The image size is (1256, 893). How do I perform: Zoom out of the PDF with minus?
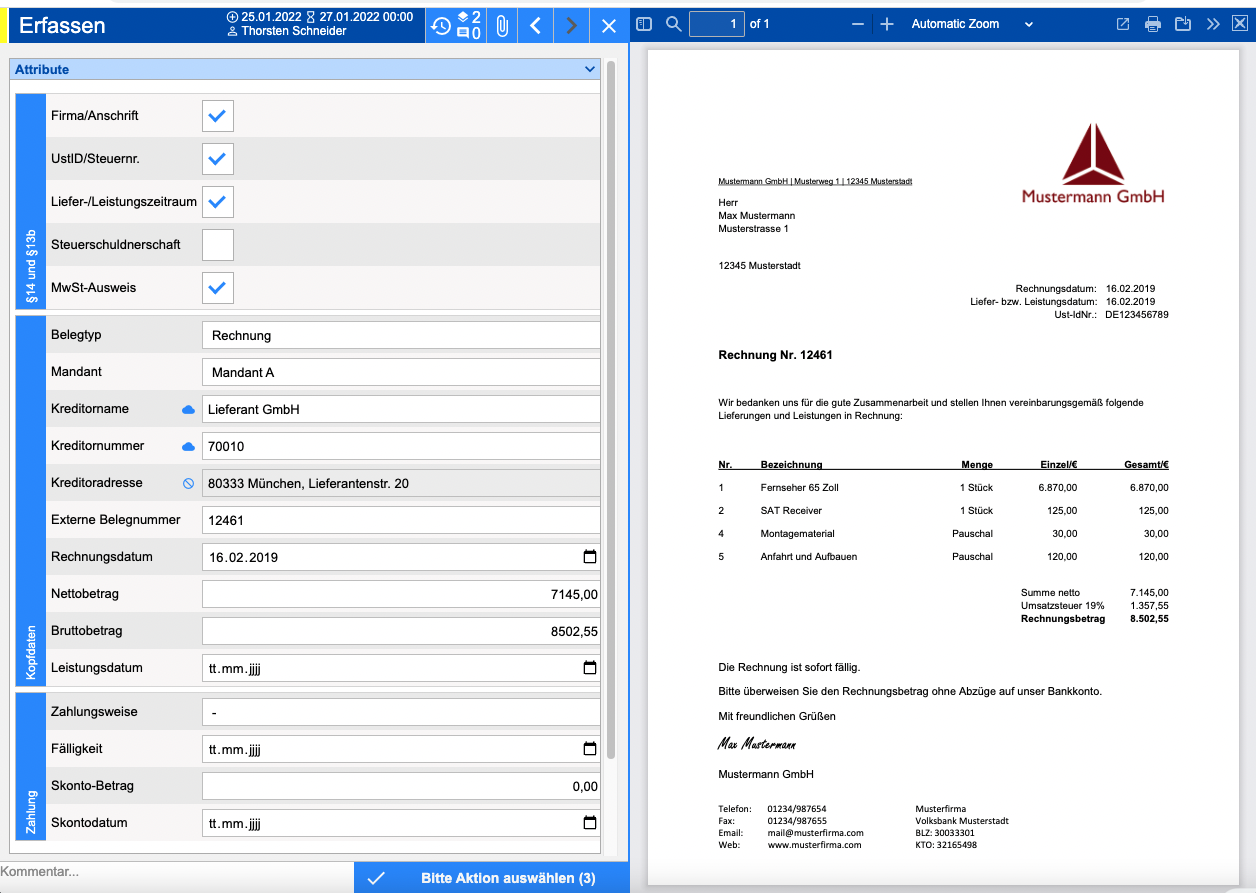pos(858,24)
